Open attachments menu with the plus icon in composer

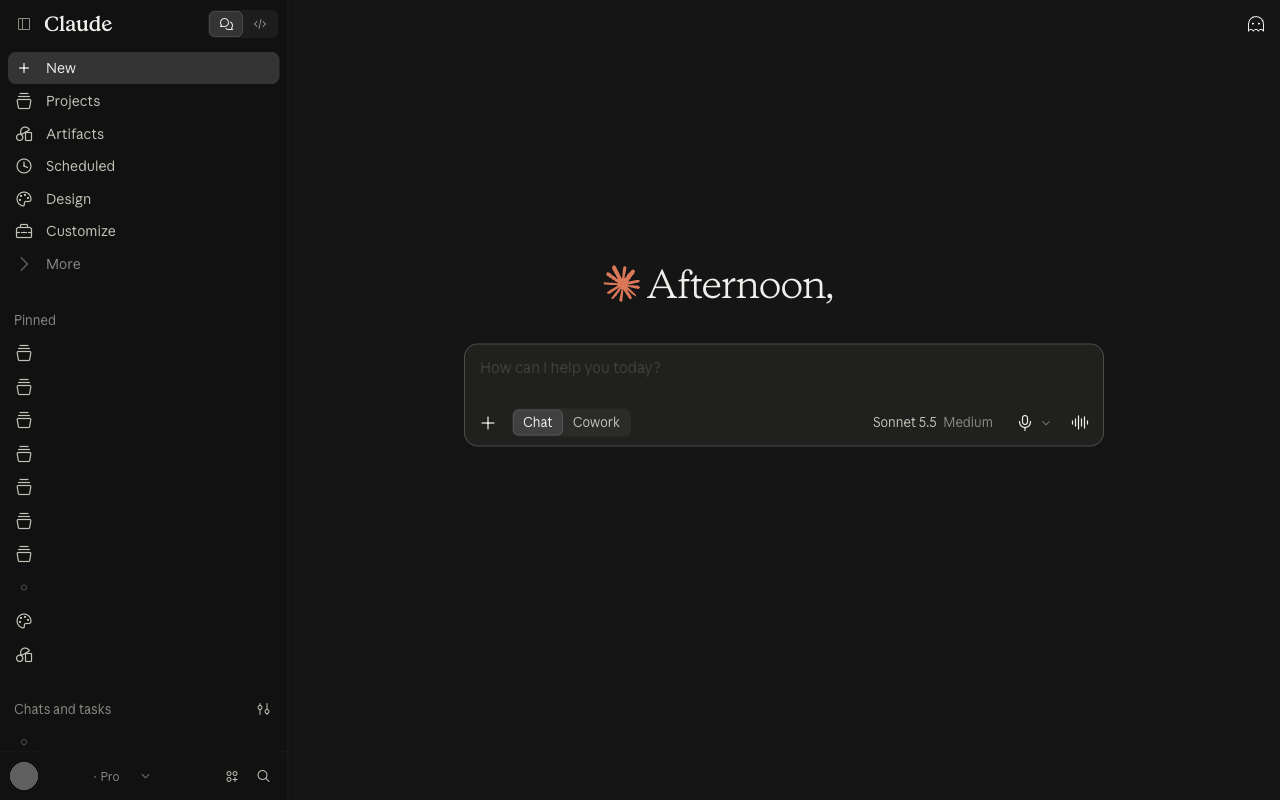click(x=488, y=423)
